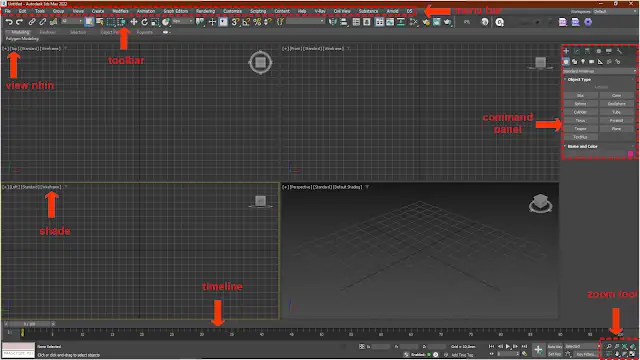The width and height of the screenshot is (640, 360).
Task: Select the Unlink Selection icon
Action: [42, 22]
